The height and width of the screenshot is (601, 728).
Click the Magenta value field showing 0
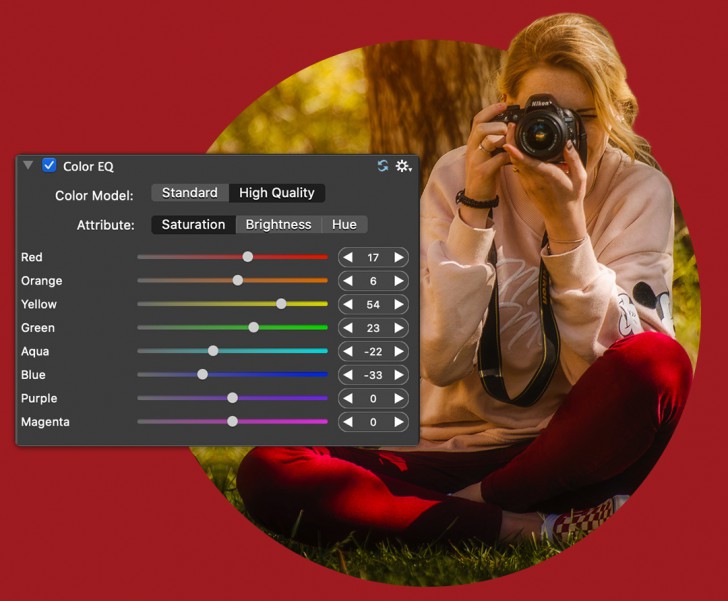click(373, 422)
